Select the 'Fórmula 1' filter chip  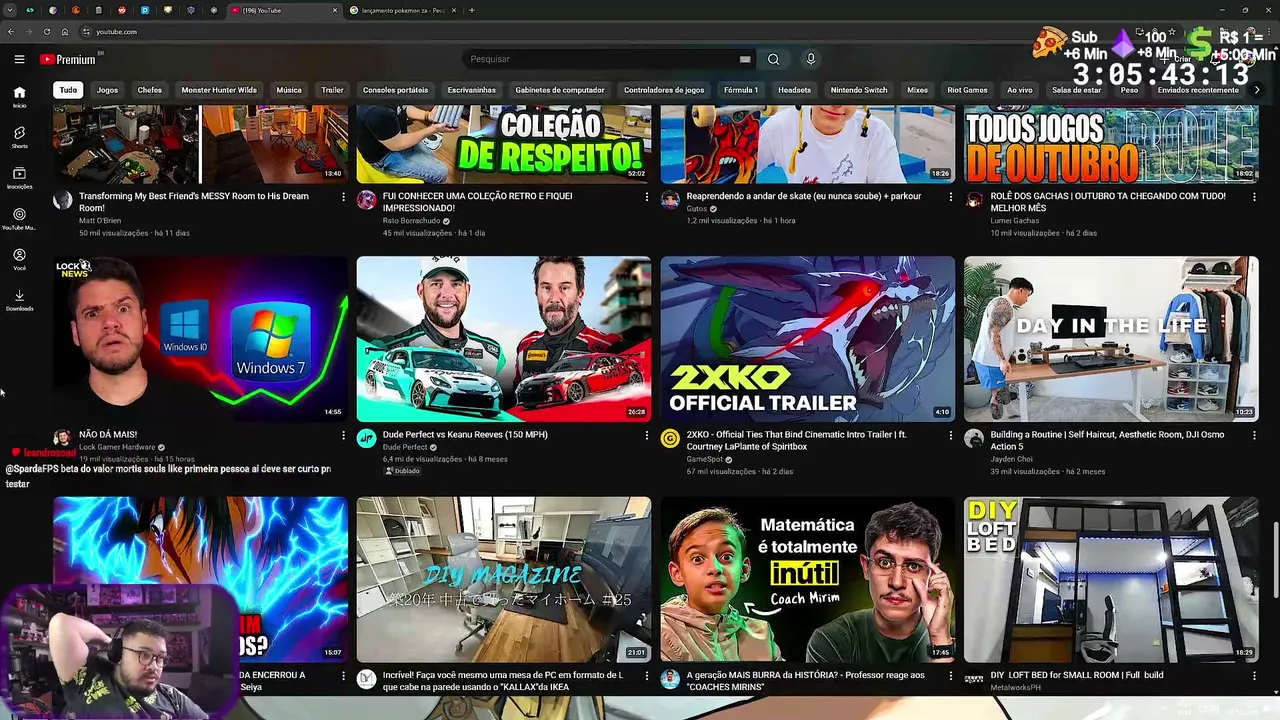741,90
